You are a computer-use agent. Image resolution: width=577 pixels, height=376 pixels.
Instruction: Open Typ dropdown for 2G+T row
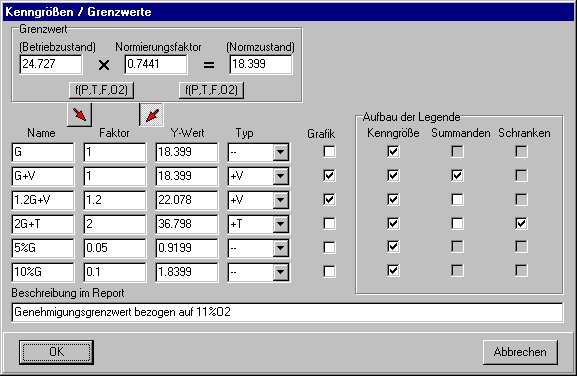(x=280, y=224)
